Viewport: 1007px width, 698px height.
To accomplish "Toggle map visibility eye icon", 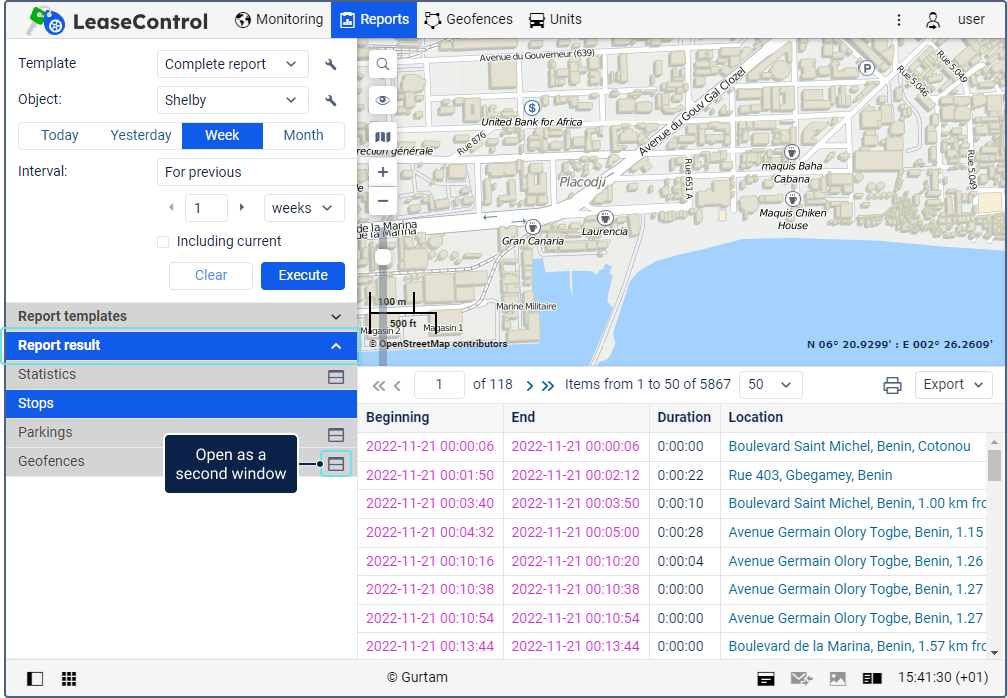I will (383, 101).
